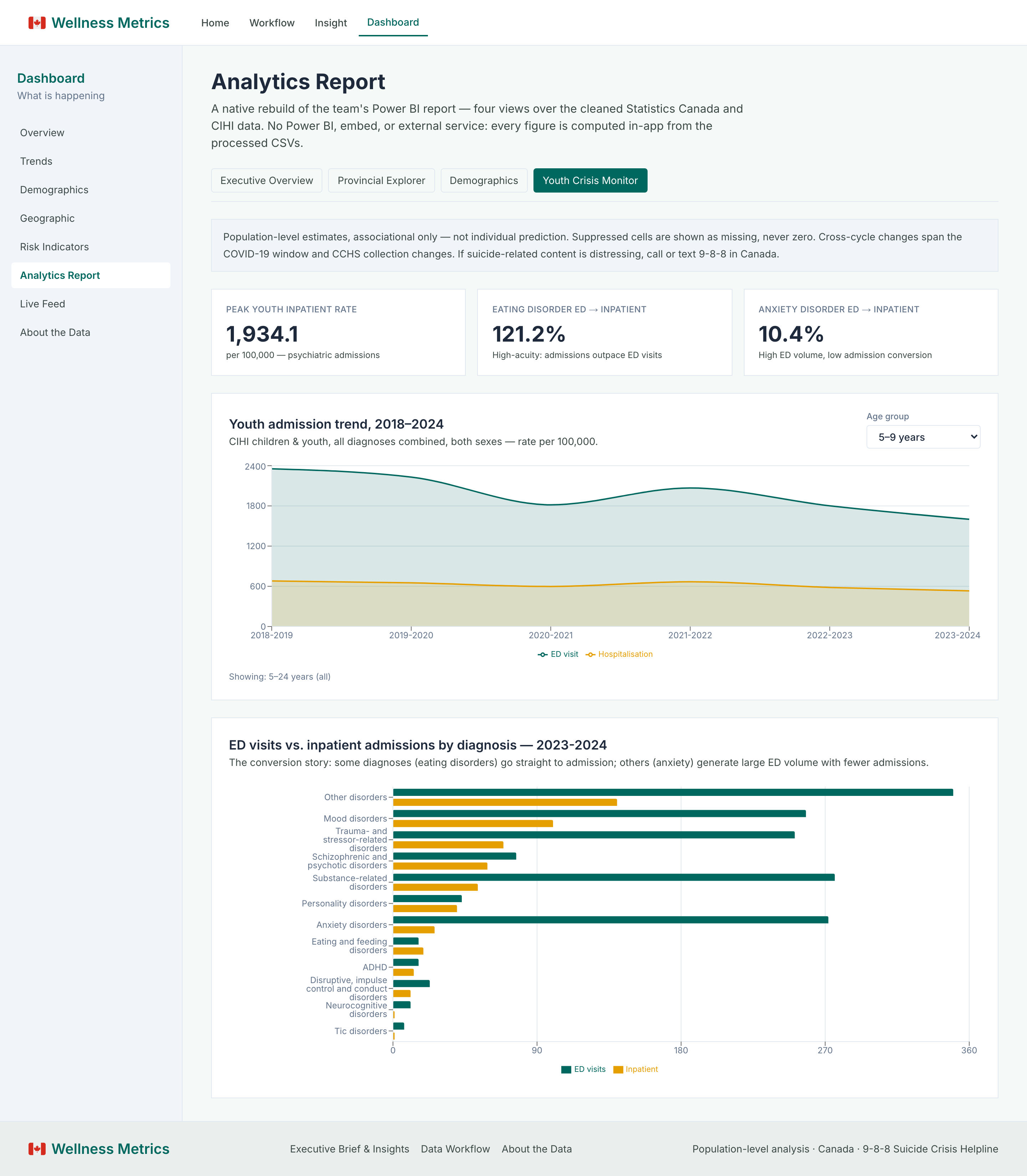1027x1176 pixels.
Task: Select Dashboard in top navigation
Action: point(393,22)
